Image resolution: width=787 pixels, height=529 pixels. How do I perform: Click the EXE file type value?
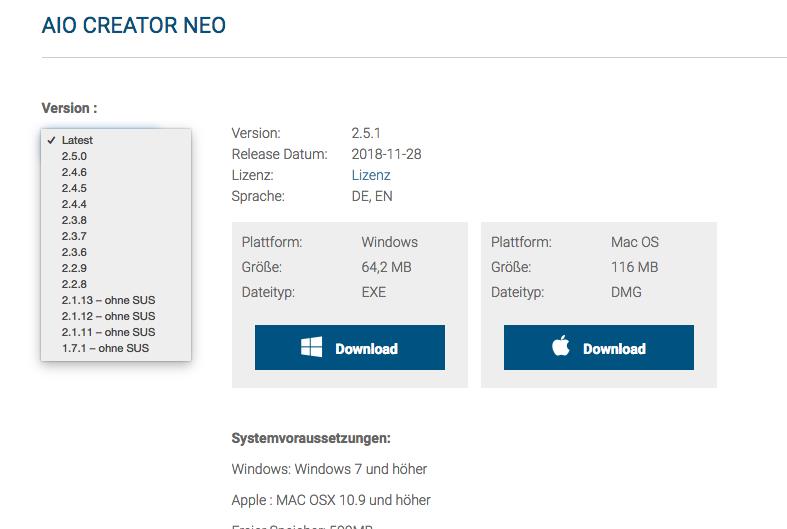point(374,292)
